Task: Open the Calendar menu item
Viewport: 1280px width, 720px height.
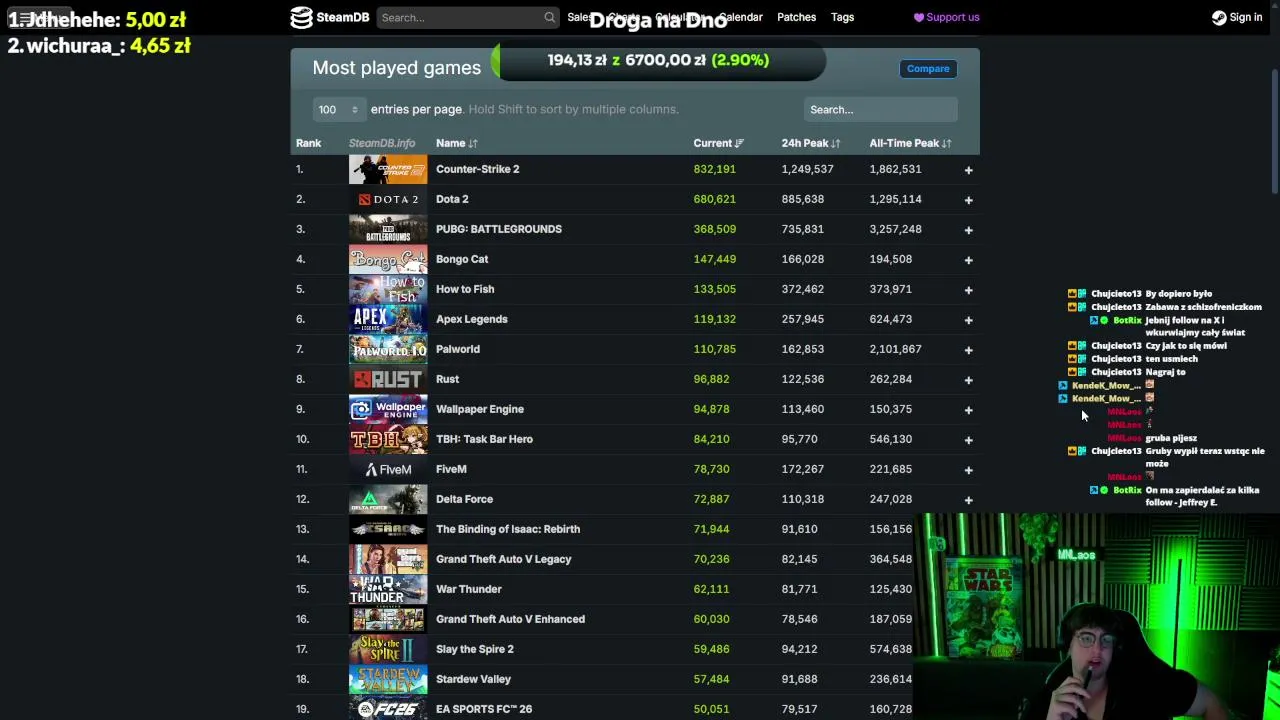Action: pos(741,17)
